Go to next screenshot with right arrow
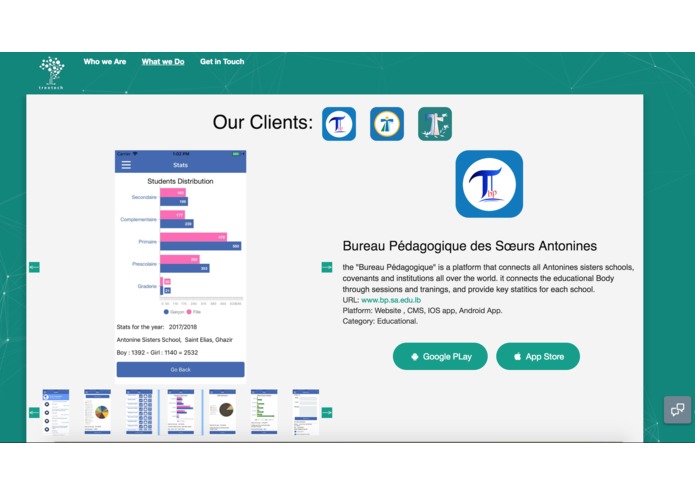 point(327,267)
